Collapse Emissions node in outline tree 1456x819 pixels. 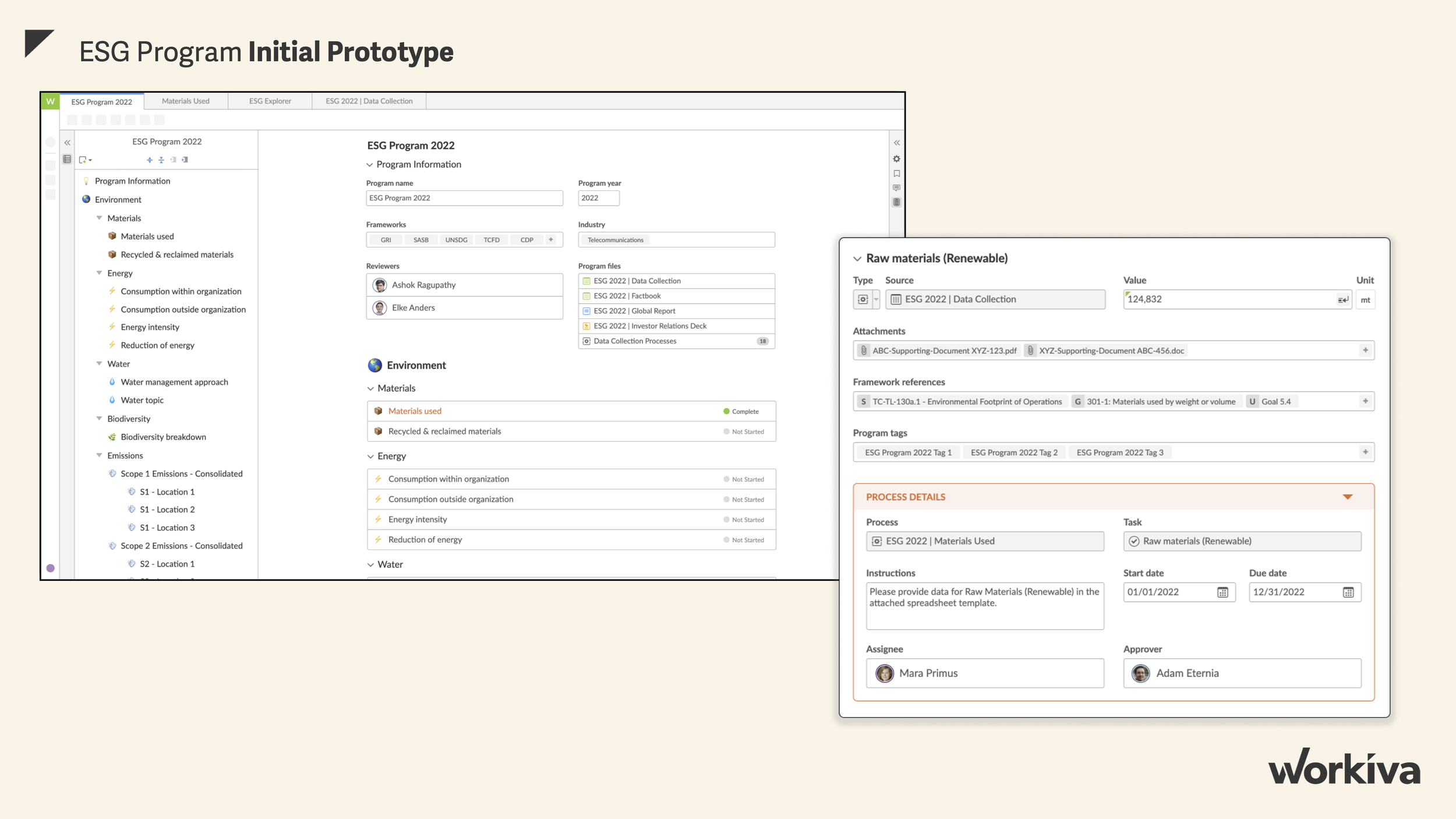100,455
